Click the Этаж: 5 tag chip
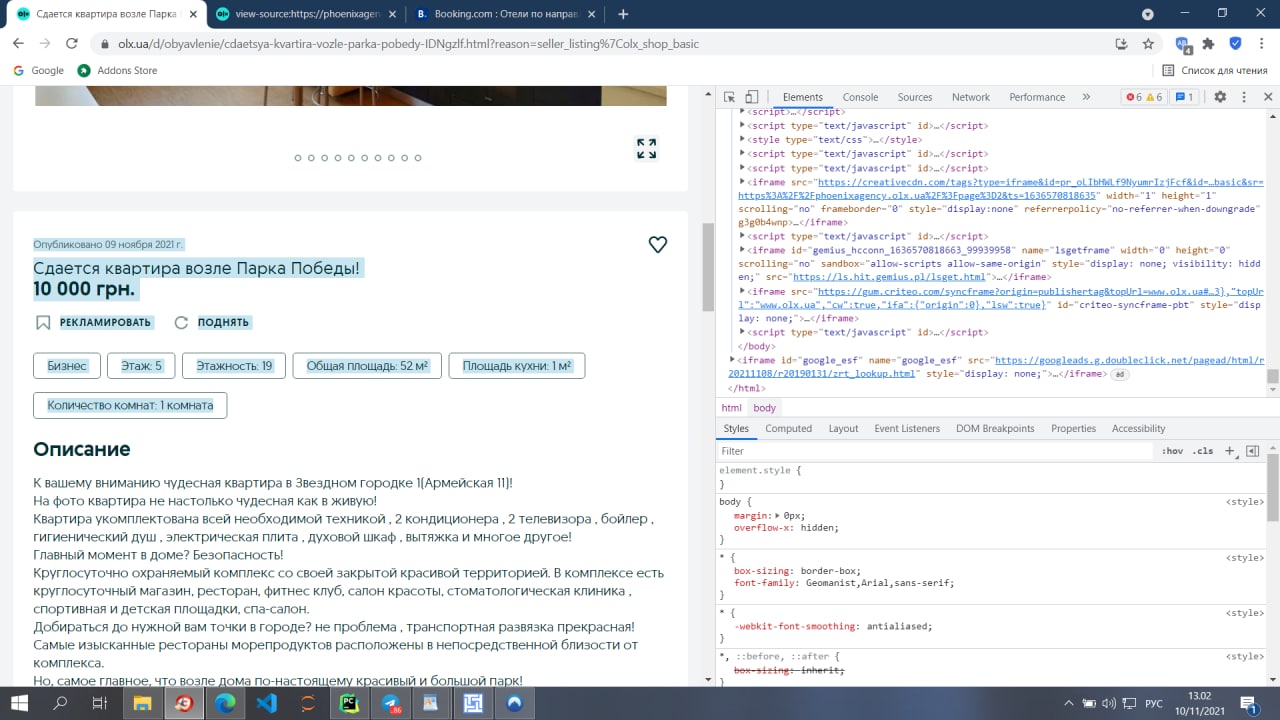 [x=141, y=366]
